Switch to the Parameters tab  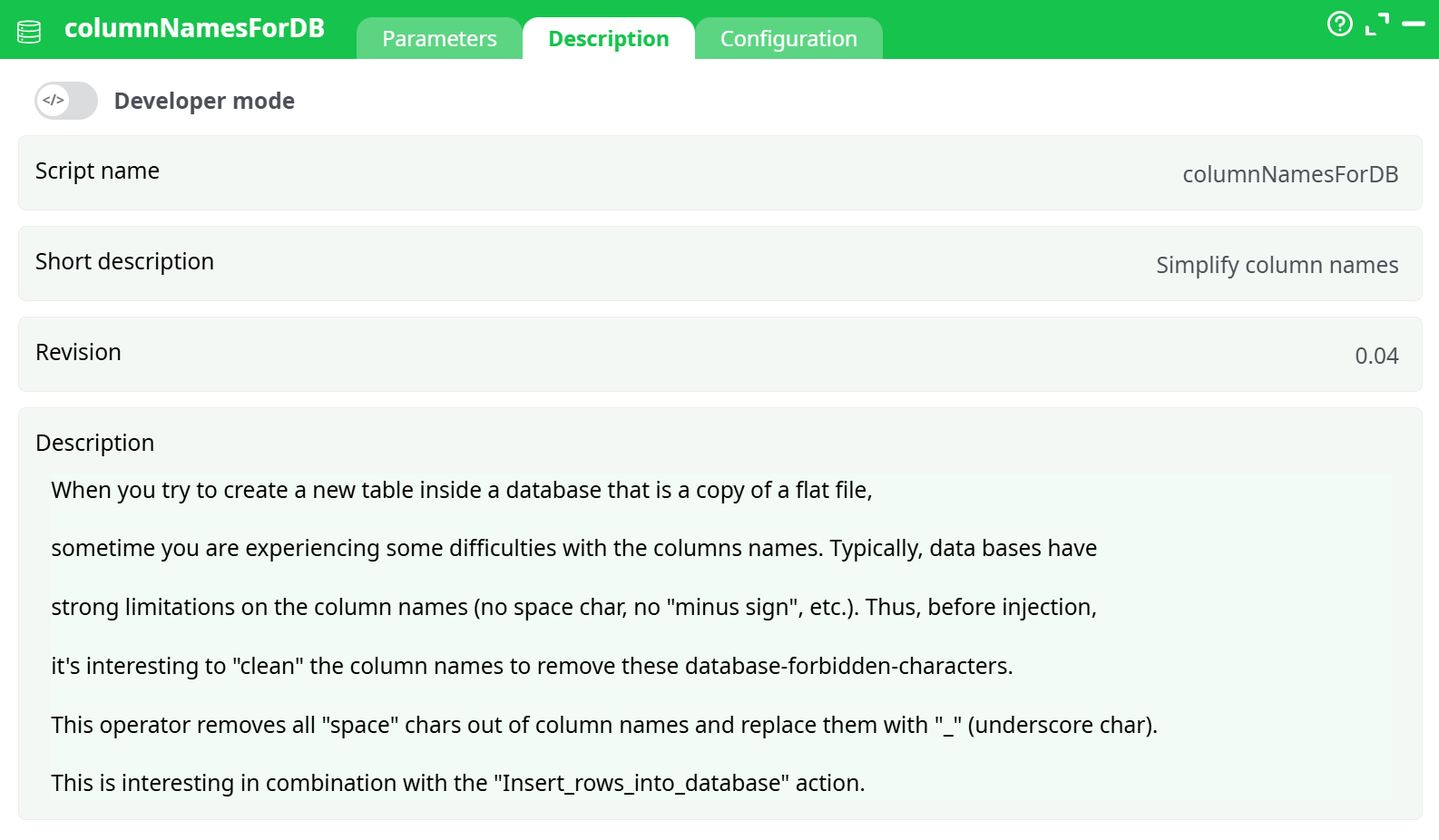[439, 39]
